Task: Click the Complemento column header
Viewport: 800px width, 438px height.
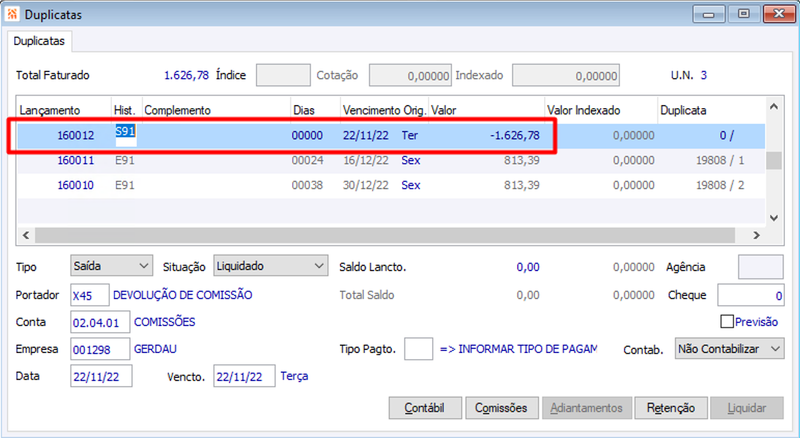Action: [x=216, y=110]
